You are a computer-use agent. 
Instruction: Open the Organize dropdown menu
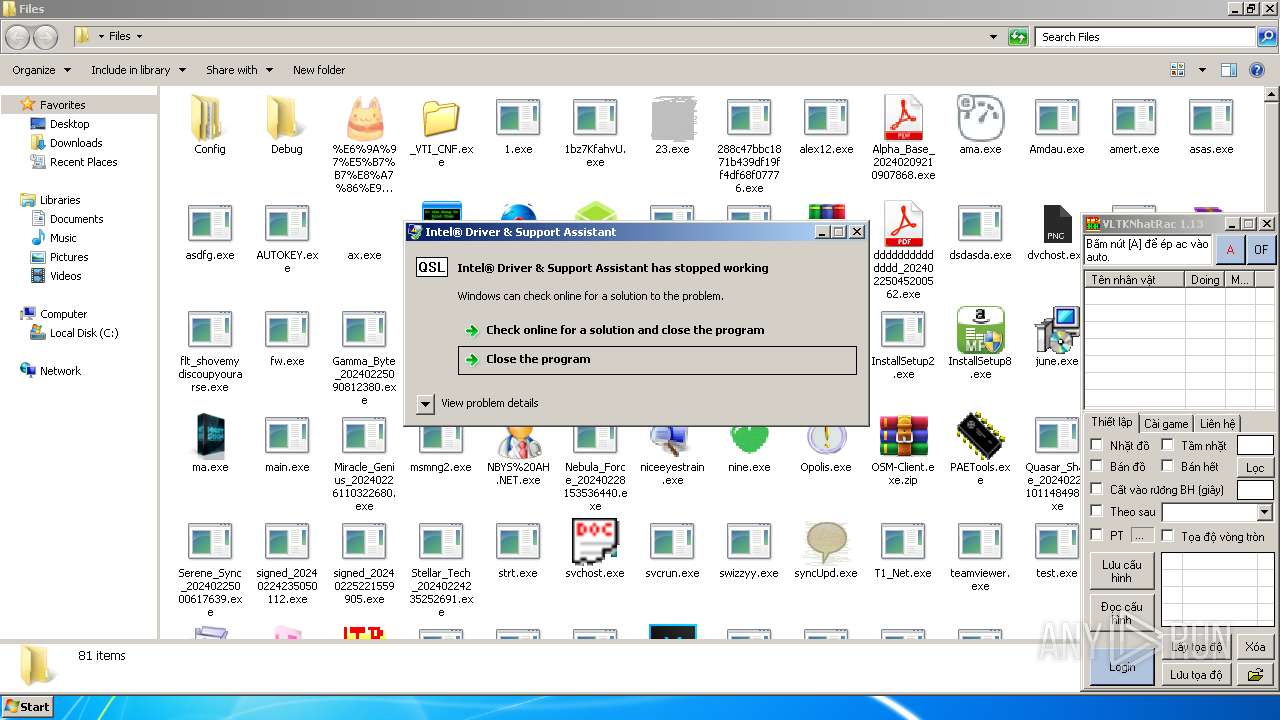click(x=42, y=70)
